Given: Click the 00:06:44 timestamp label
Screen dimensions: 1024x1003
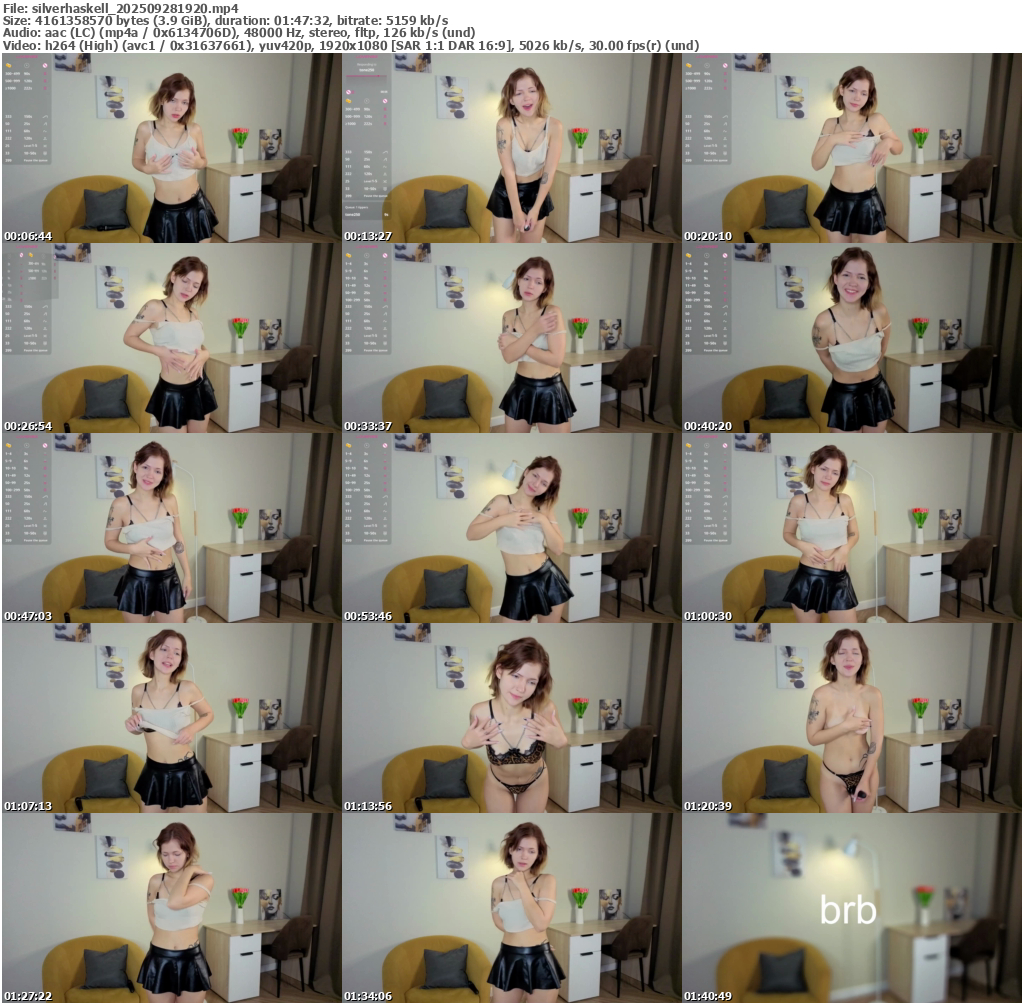Looking at the screenshot, I should (27, 236).
